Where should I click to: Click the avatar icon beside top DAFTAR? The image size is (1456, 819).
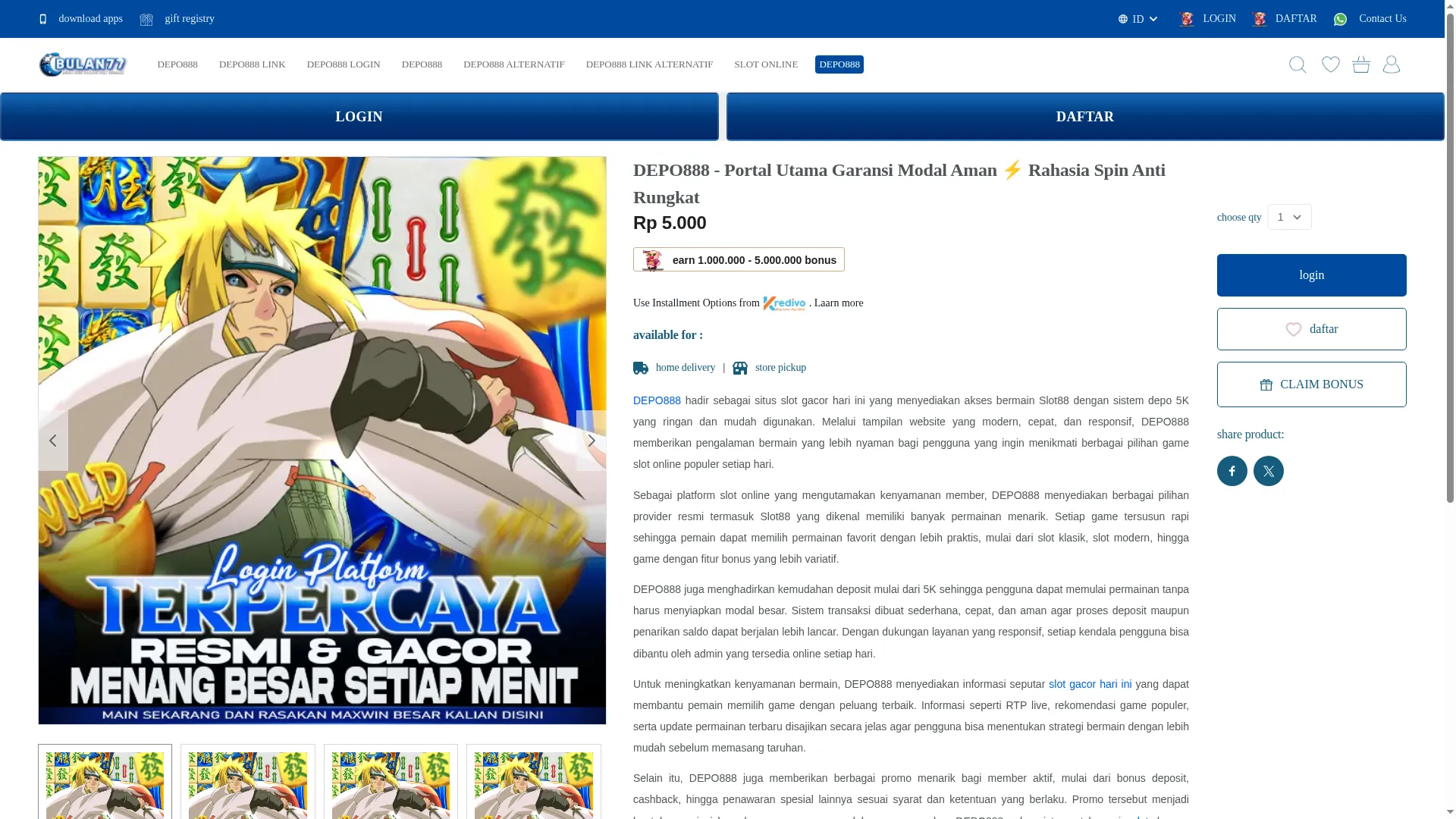click(x=1260, y=19)
